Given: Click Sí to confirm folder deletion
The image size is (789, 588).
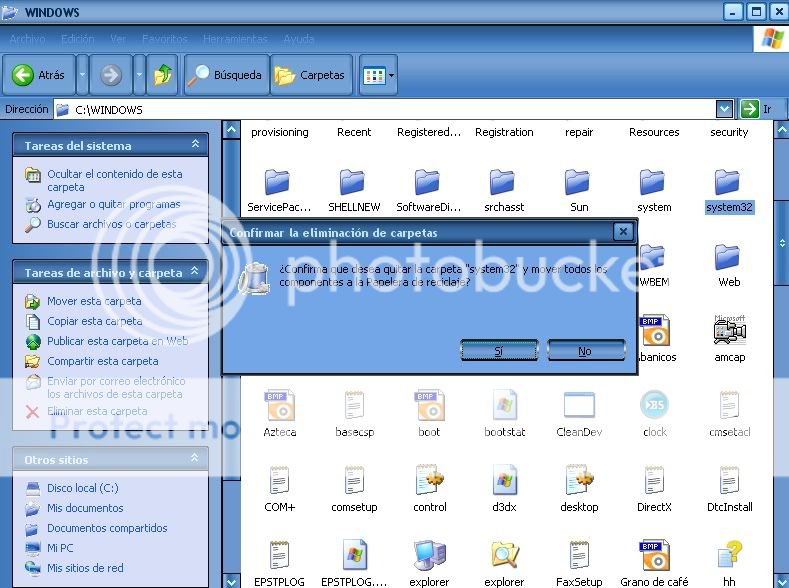Looking at the screenshot, I should coord(499,350).
